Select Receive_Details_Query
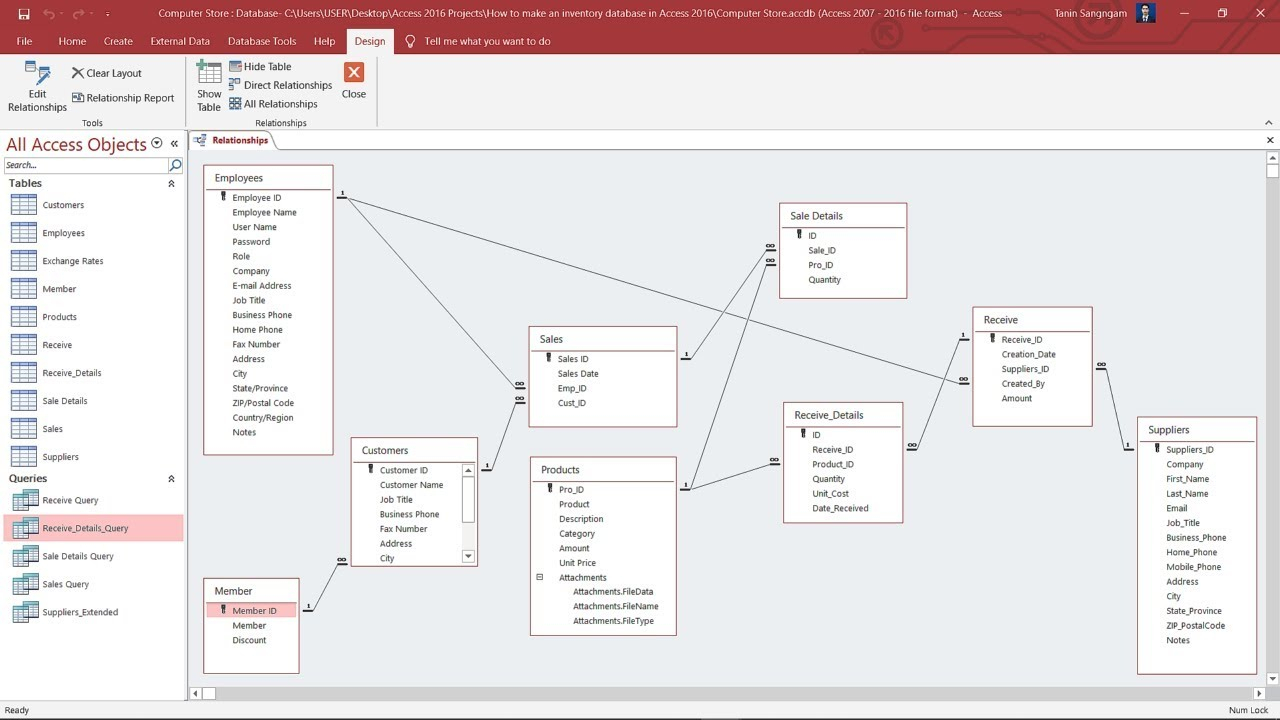This screenshot has width=1280, height=720. click(x=85, y=528)
